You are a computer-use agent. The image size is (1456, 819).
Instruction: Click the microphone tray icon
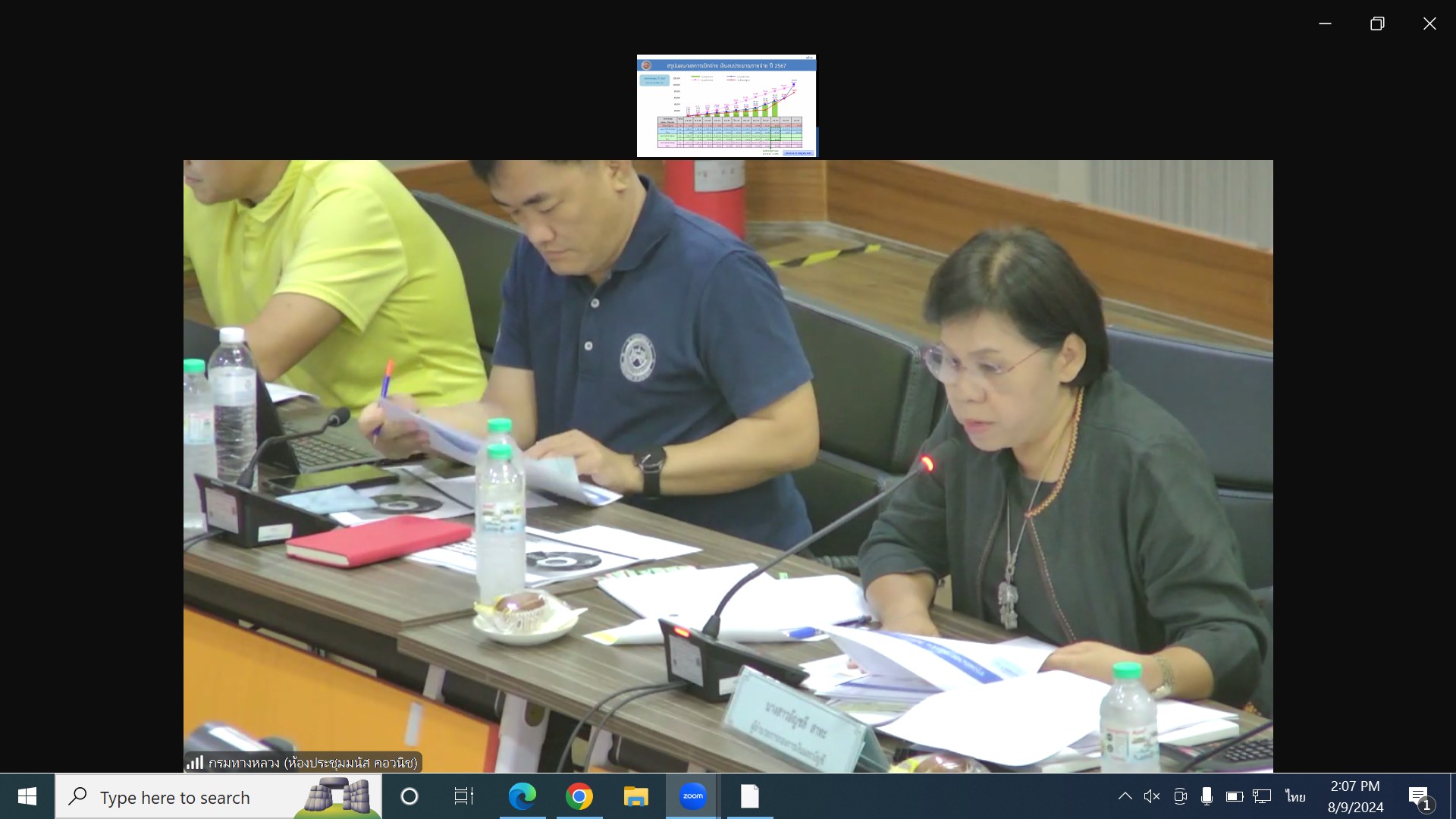tap(1207, 796)
